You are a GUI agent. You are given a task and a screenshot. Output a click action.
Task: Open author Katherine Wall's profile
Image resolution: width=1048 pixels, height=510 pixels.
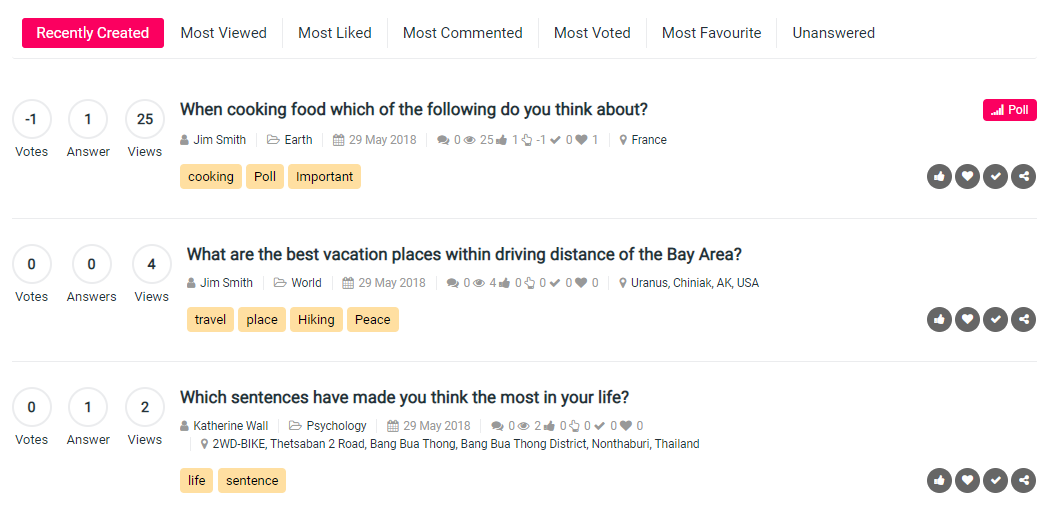coord(230,426)
